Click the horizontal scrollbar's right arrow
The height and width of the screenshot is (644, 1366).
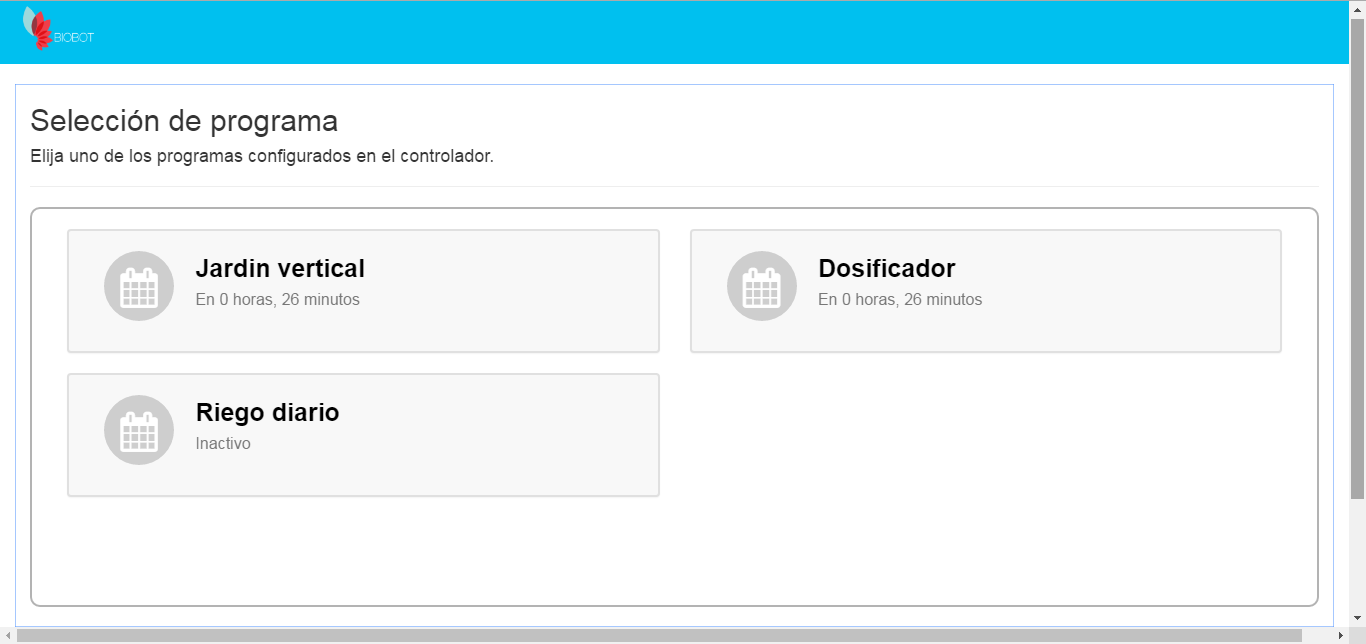1340,636
